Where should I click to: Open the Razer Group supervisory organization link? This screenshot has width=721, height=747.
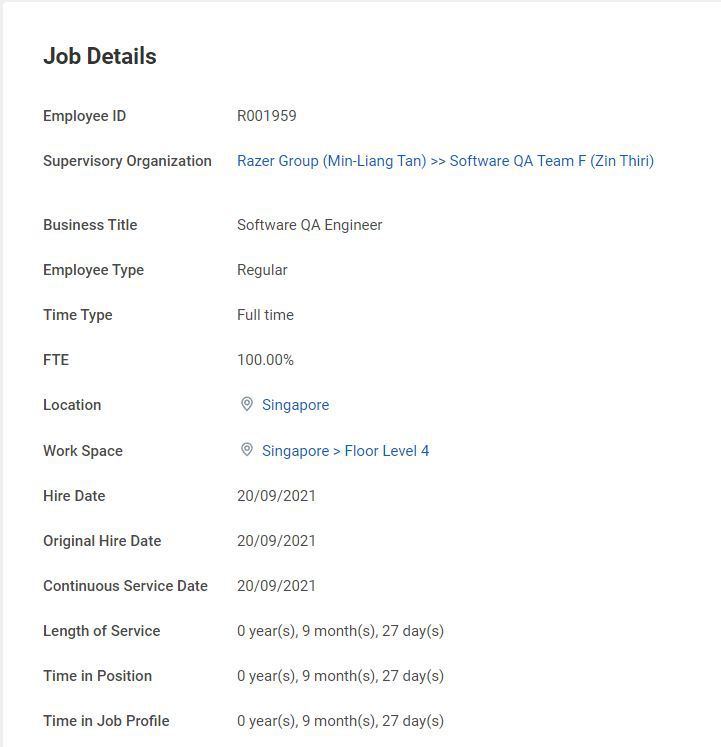(445, 161)
